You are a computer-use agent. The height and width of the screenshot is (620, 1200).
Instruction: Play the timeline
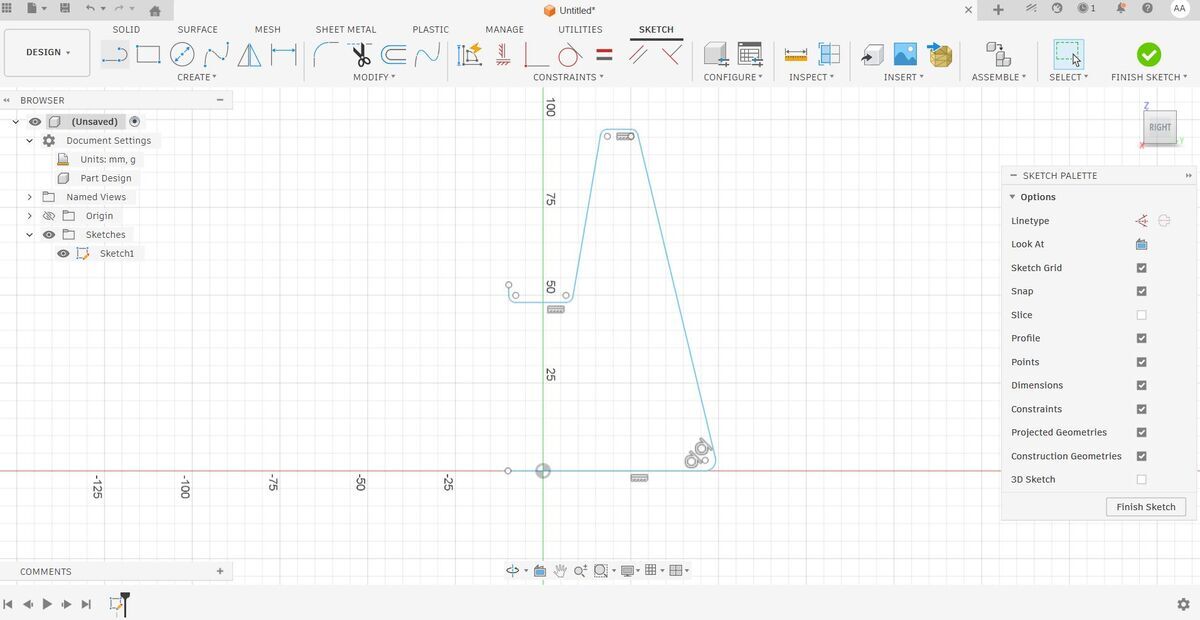(47, 604)
